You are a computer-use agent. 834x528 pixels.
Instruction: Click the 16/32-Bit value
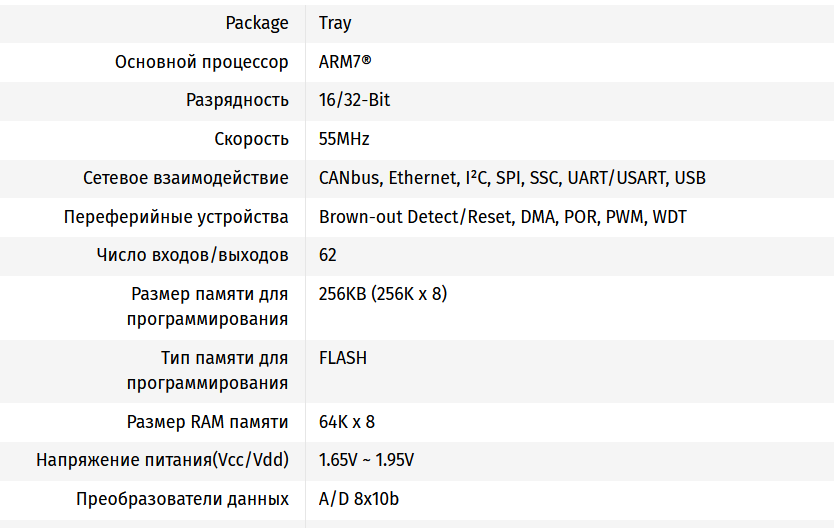(x=354, y=100)
